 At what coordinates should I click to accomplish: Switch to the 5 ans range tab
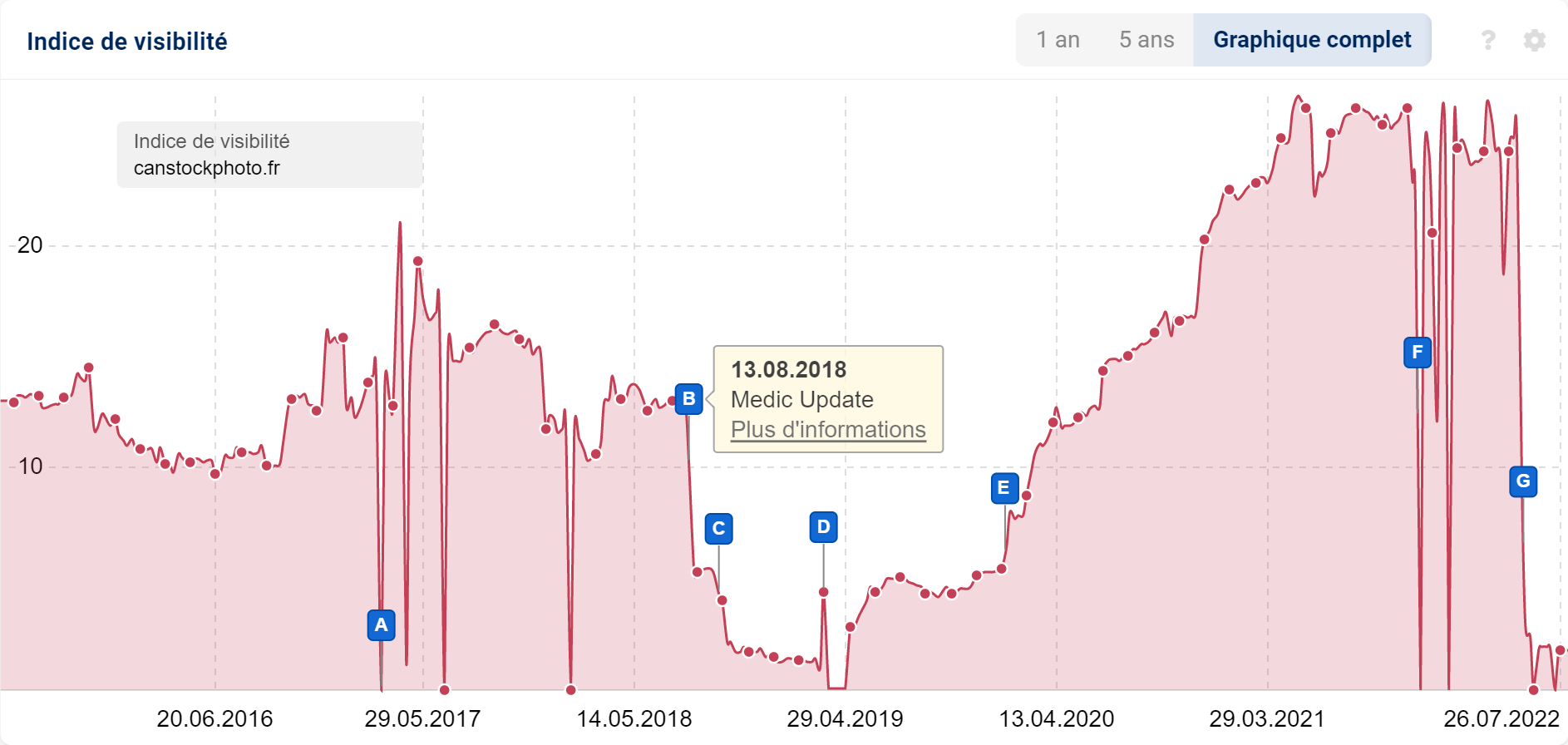coord(1146,40)
